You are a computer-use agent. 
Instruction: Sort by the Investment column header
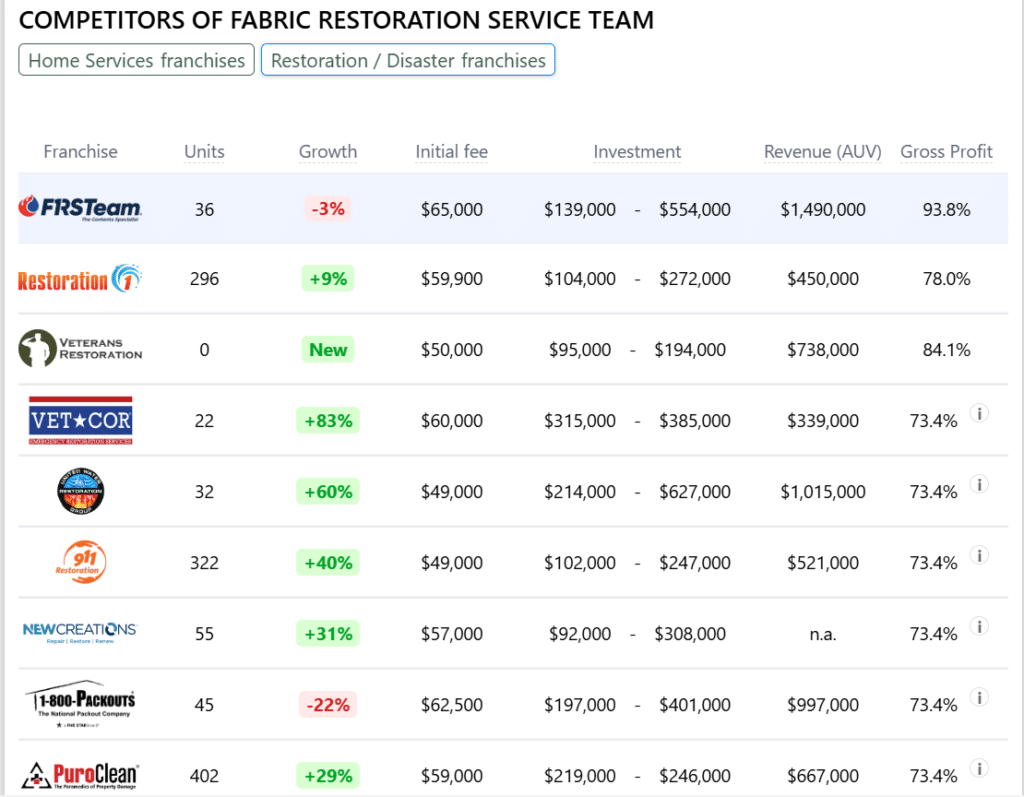(x=637, y=152)
